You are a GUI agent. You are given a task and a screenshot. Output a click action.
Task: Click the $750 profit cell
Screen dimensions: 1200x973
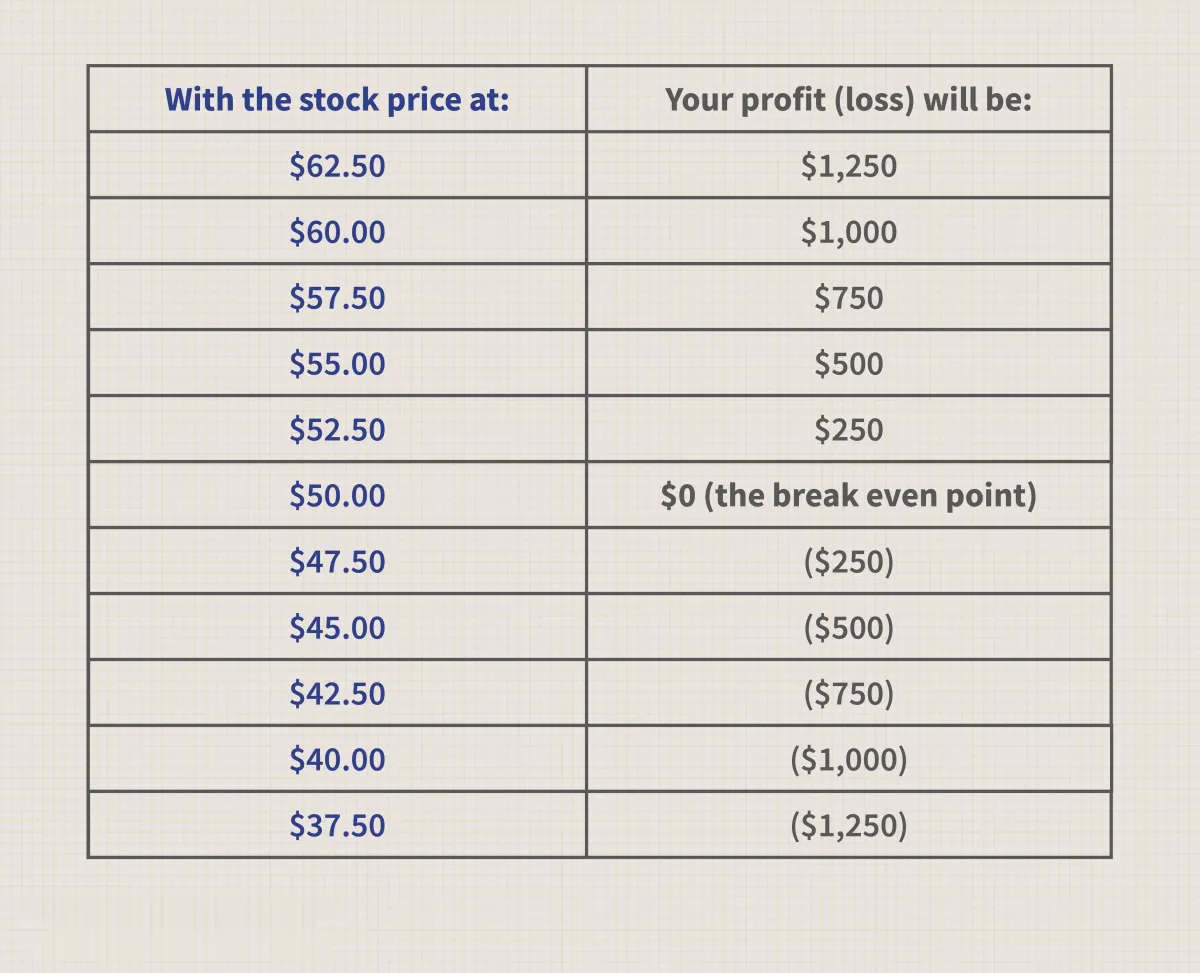(849, 297)
